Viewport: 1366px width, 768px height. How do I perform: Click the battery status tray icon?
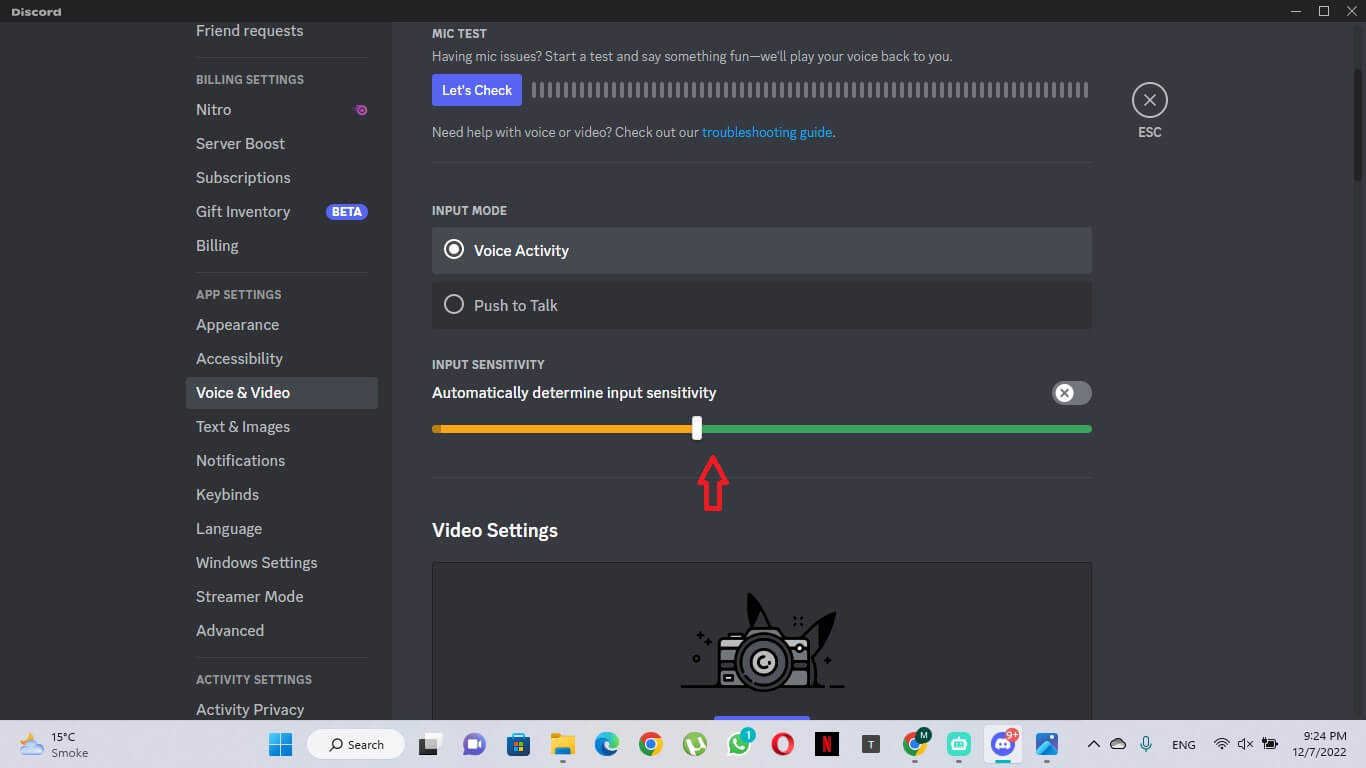pos(1270,744)
